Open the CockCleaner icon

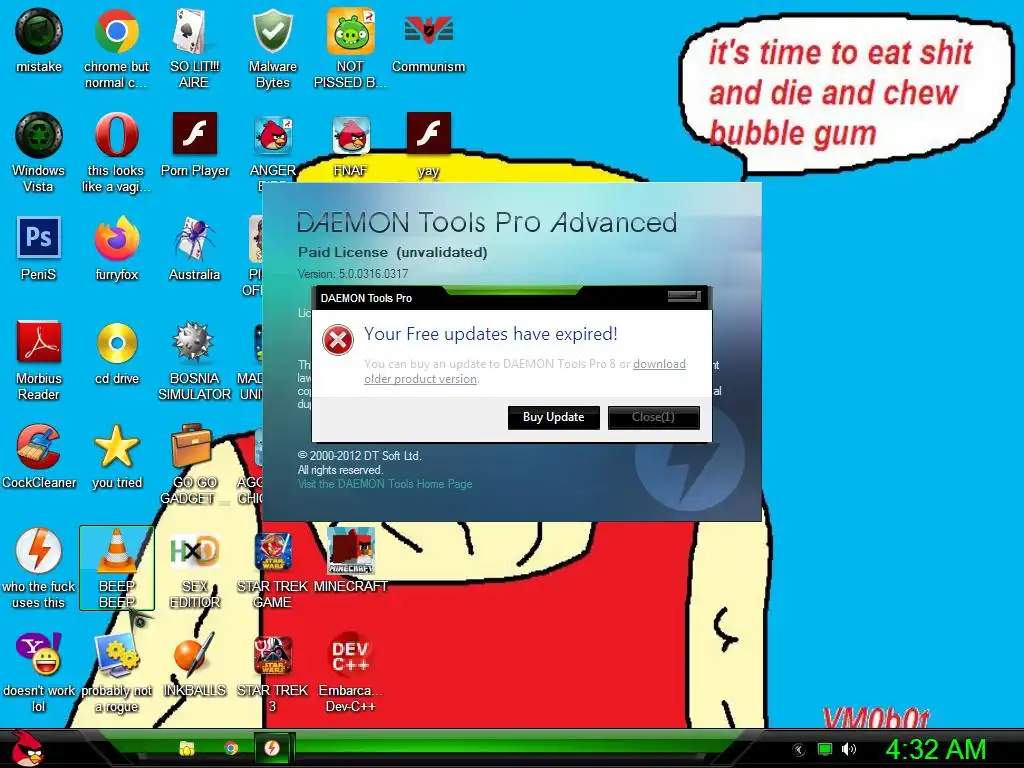[x=39, y=447]
